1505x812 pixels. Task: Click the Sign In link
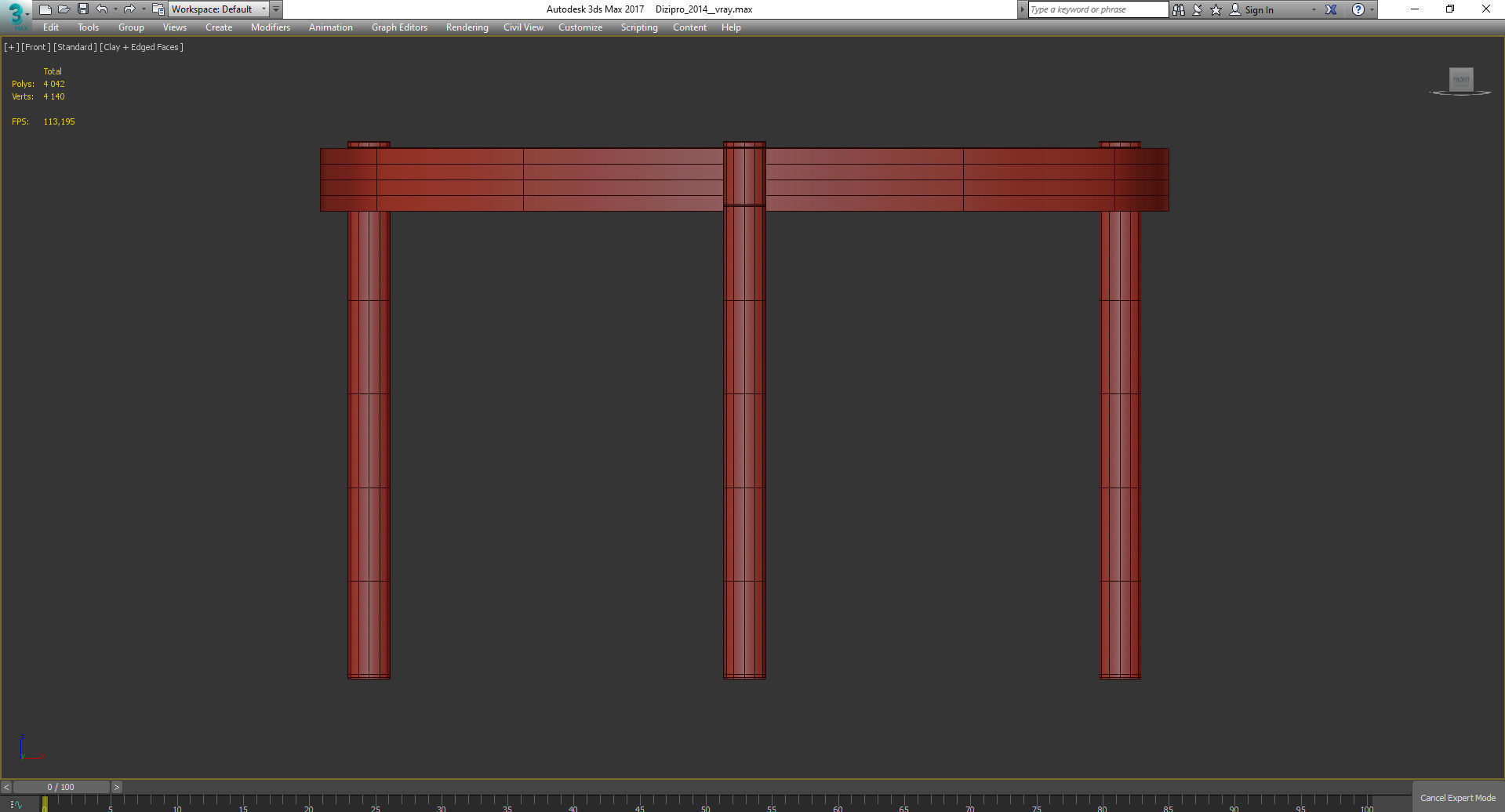pos(1259,10)
